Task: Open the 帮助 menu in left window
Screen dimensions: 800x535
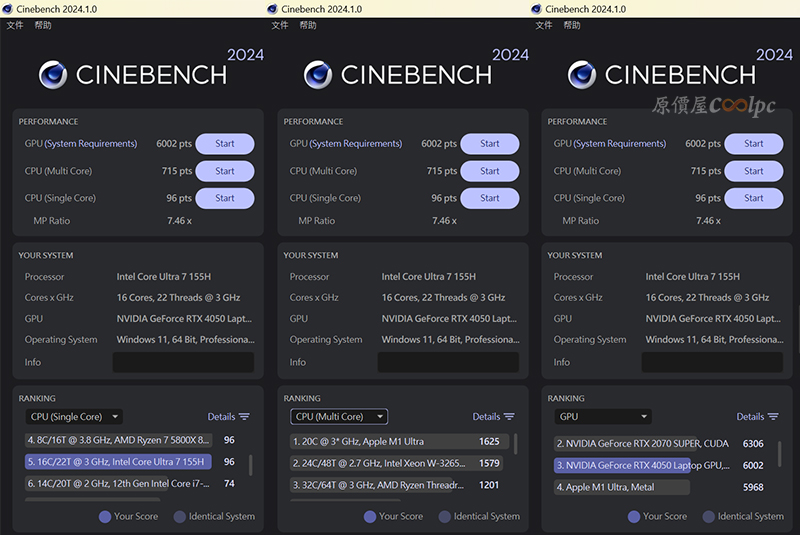Action: coord(43,25)
